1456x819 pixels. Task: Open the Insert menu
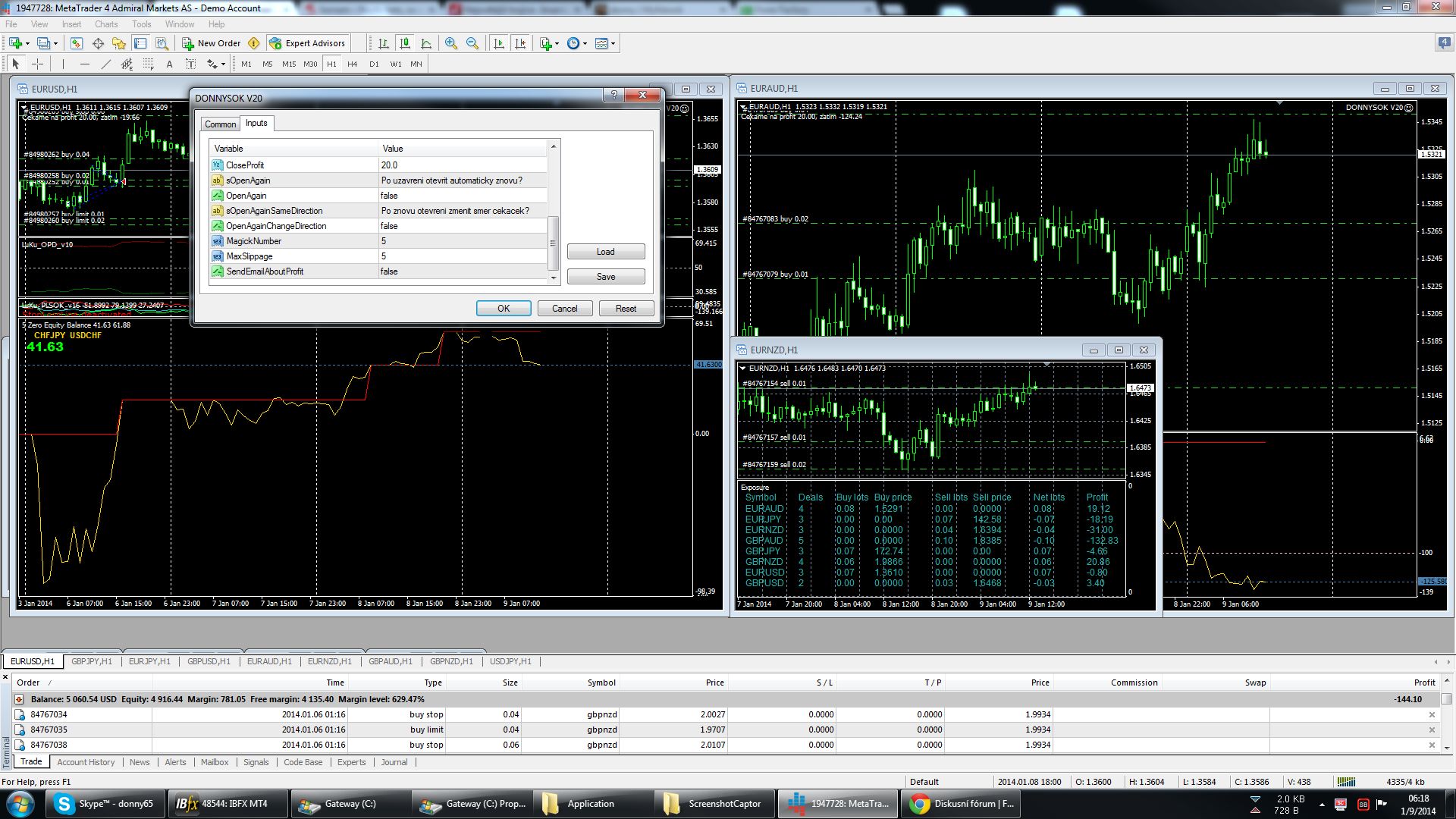coord(71,24)
